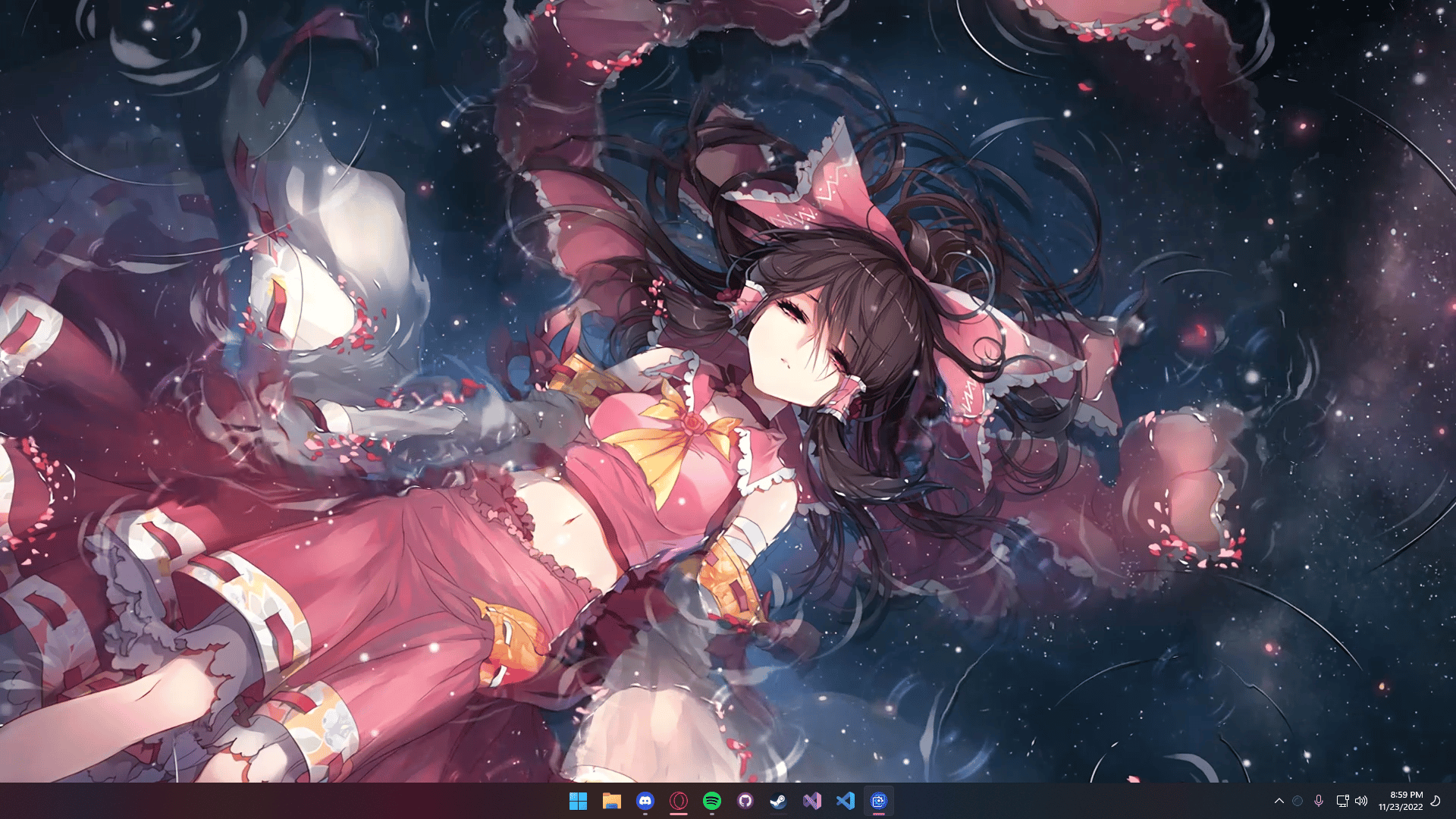Switch to the Wallpaper Engine window

[880, 800]
